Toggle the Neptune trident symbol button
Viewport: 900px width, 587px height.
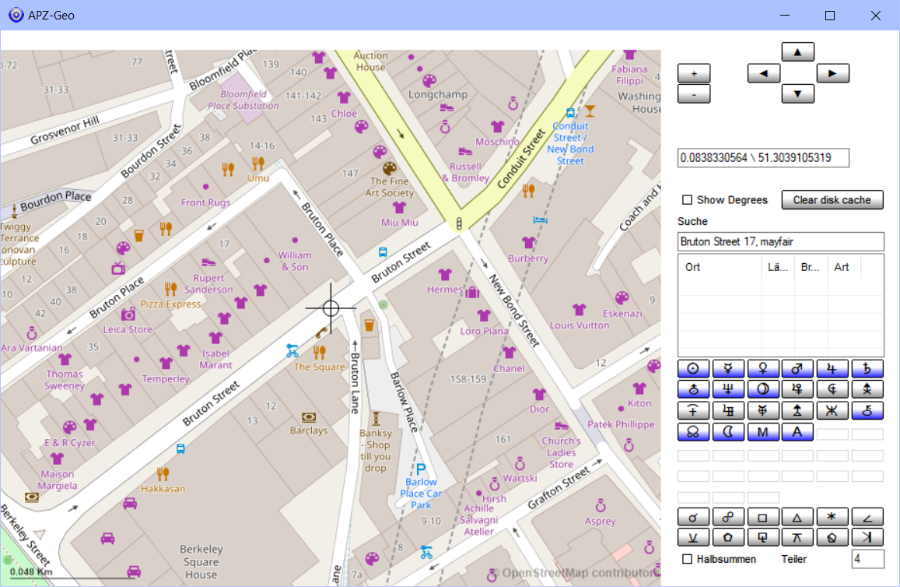coord(728,390)
